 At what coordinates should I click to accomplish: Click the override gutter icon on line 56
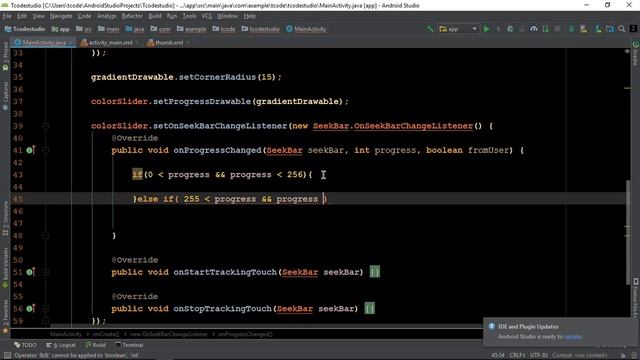[x=30, y=309]
